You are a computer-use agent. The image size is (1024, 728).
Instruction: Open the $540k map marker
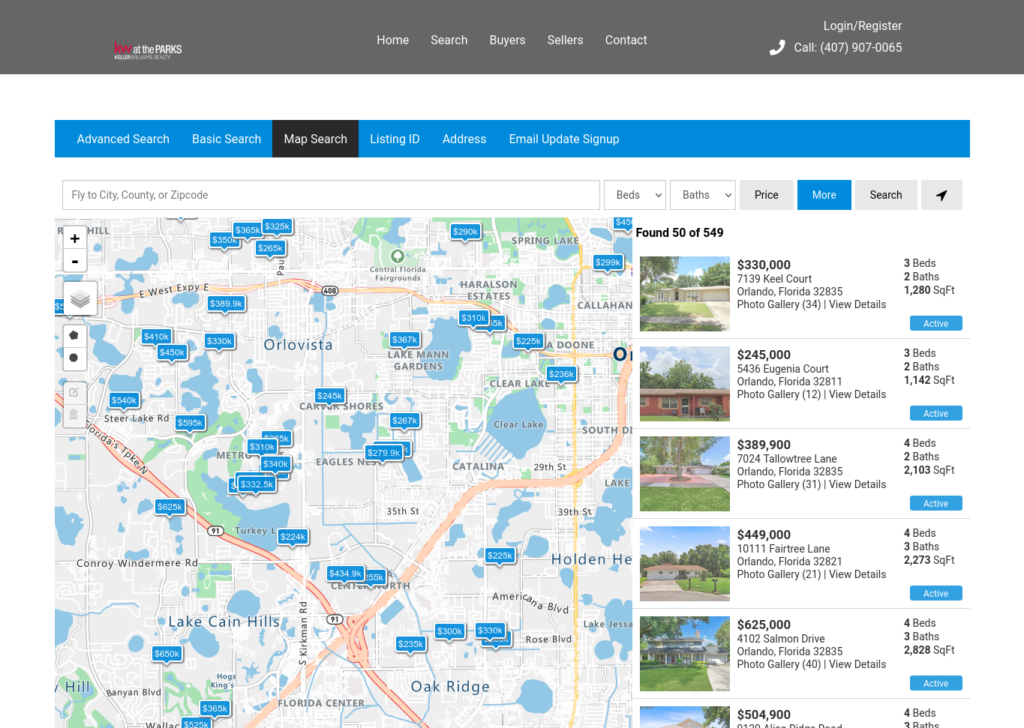tap(124, 400)
